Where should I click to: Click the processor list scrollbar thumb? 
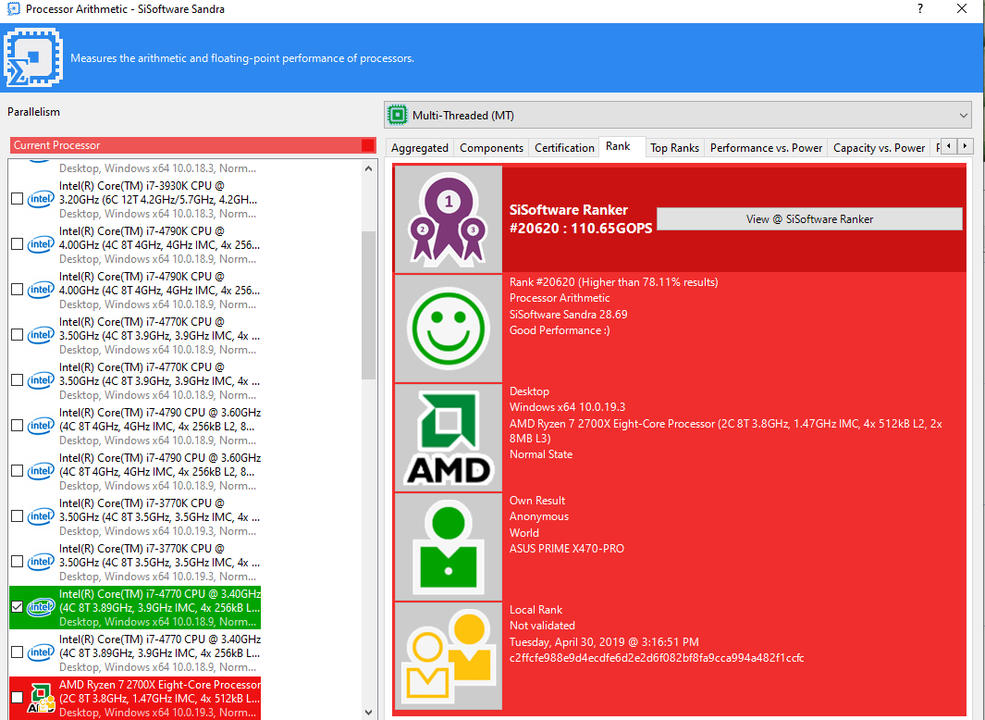[x=369, y=305]
